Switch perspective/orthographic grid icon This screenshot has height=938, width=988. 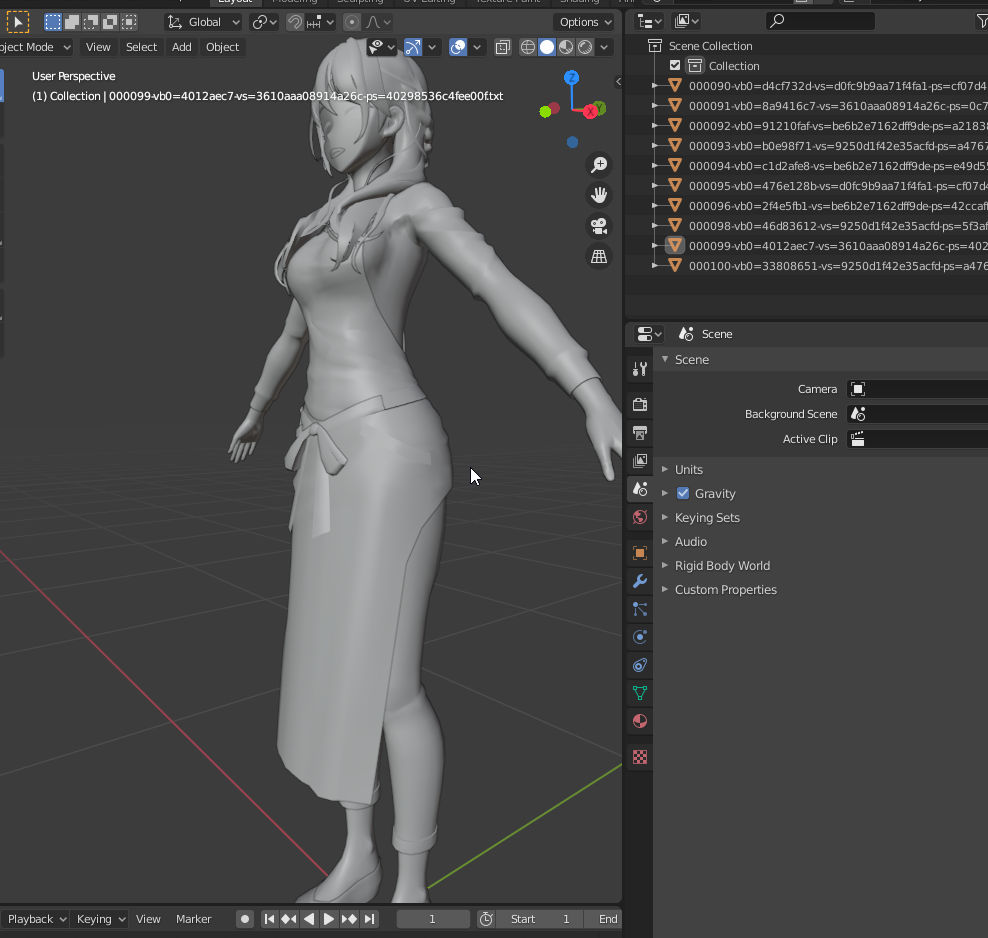(x=599, y=256)
